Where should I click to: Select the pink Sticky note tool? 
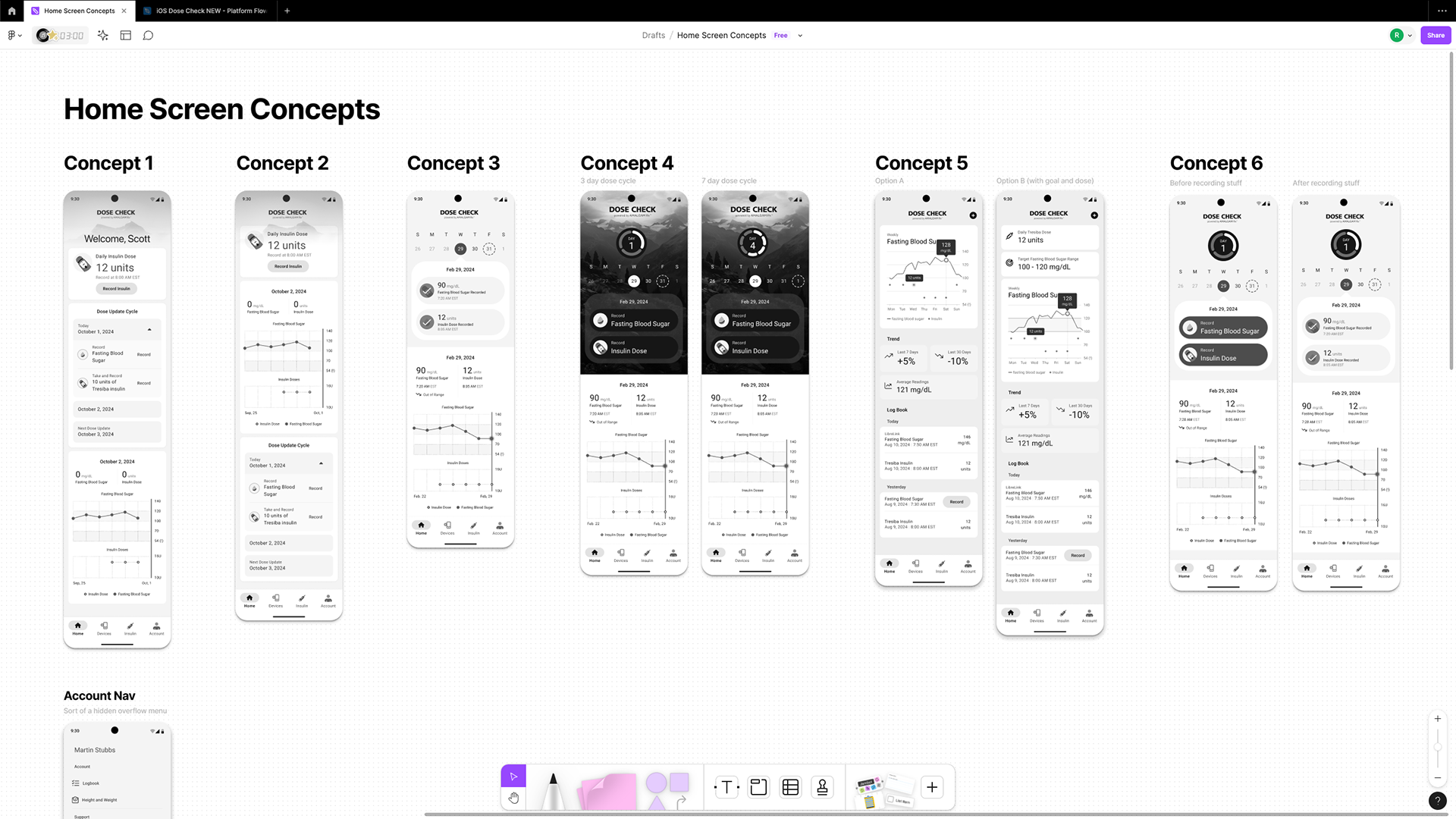[x=607, y=791]
